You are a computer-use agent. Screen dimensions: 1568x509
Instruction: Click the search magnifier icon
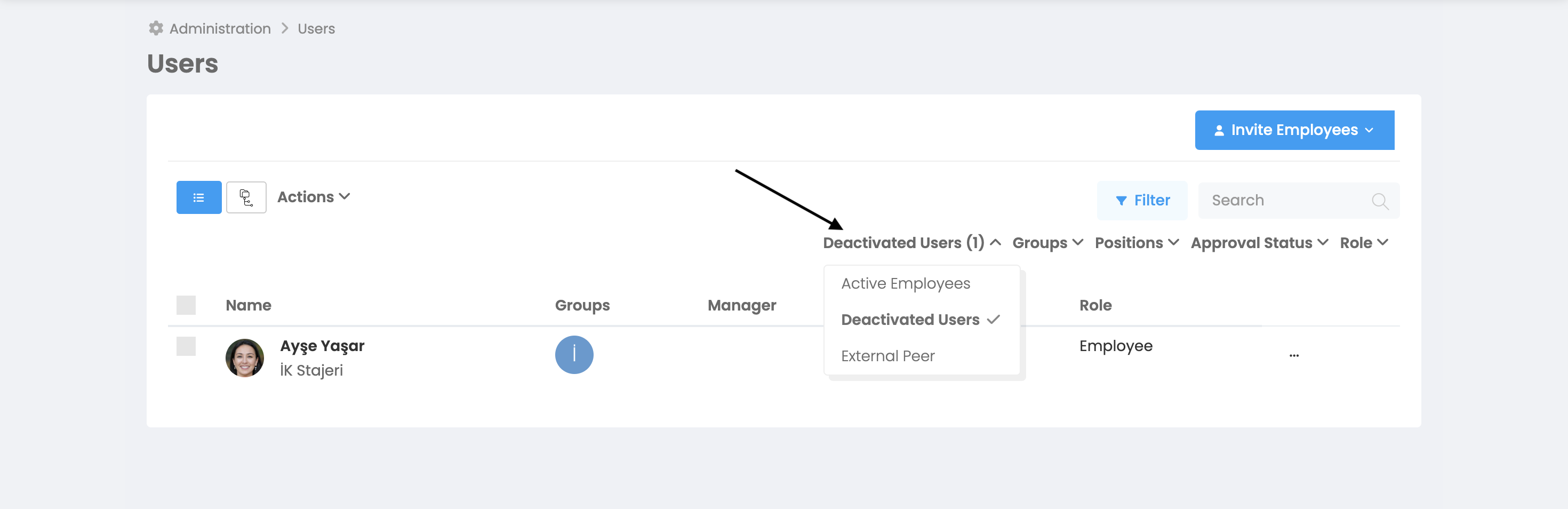pos(1379,201)
